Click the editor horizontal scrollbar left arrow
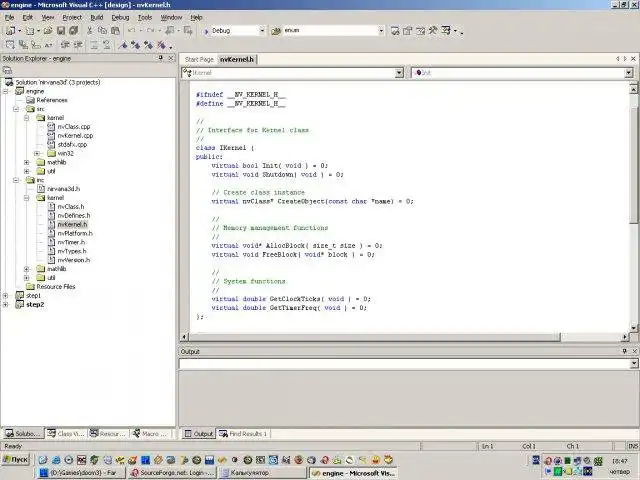This screenshot has width=640, height=480. [x=184, y=337]
